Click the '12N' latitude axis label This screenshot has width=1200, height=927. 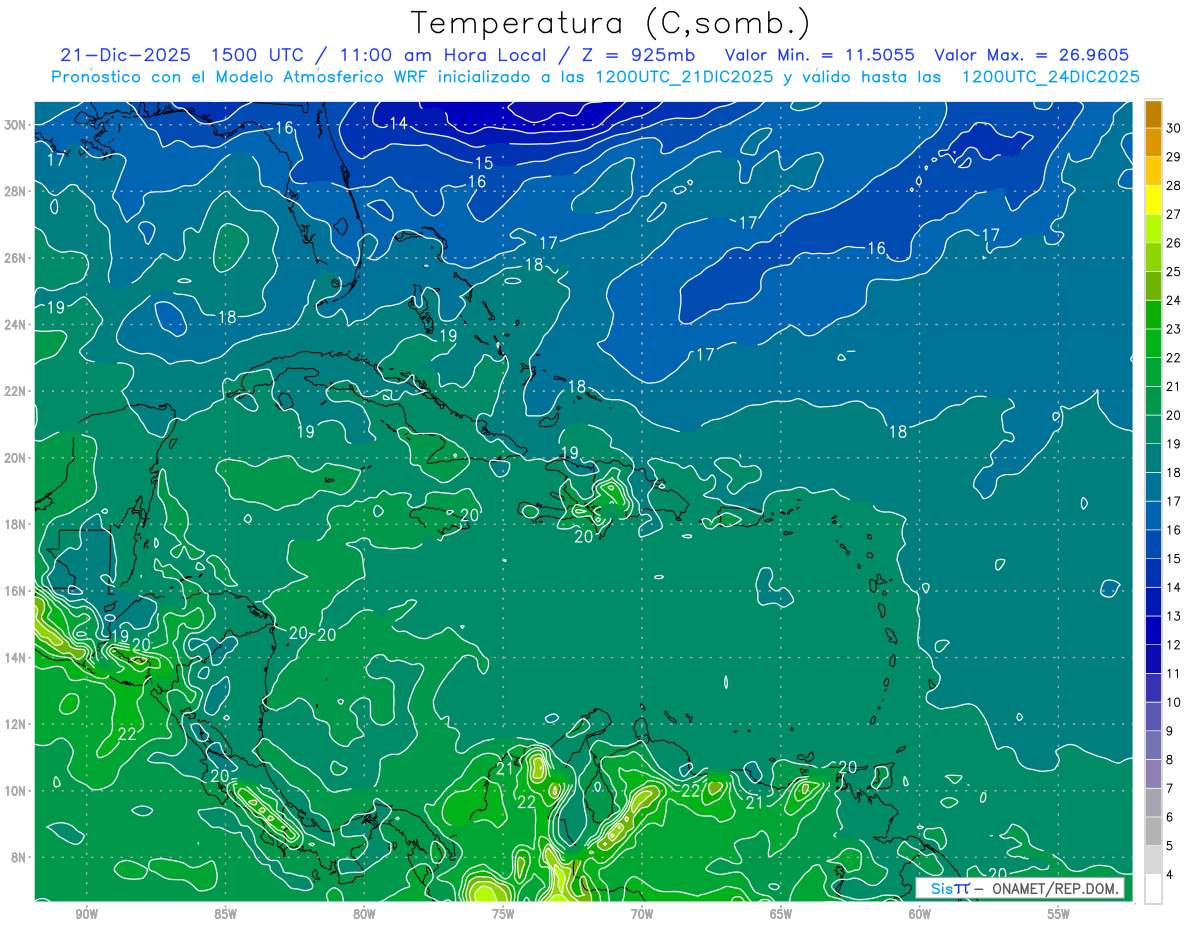pyautogui.click(x=17, y=724)
